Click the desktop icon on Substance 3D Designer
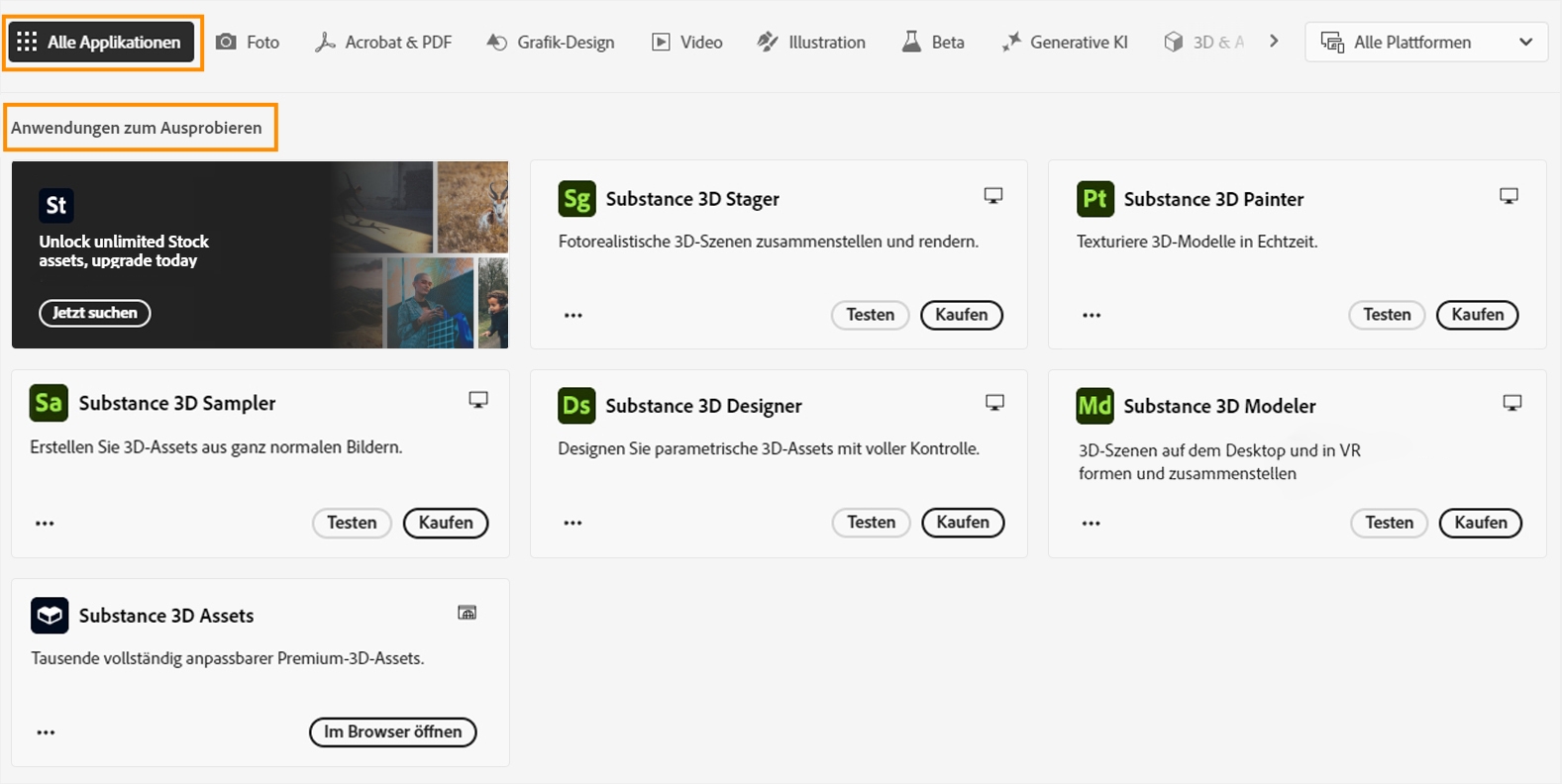Viewport: 1562px width, 784px height. tap(995, 402)
